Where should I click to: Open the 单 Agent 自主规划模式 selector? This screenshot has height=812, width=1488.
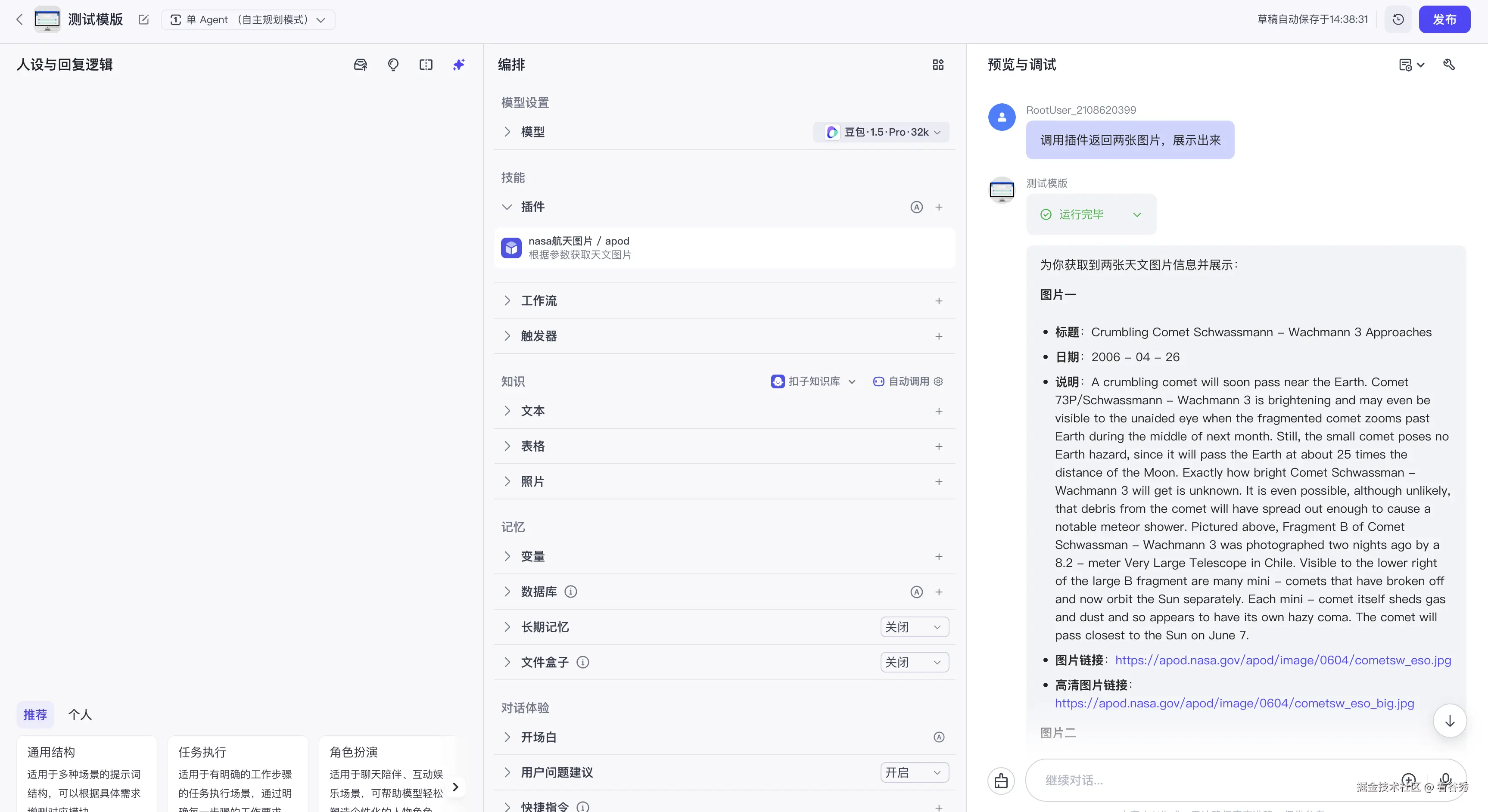pyautogui.click(x=248, y=19)
